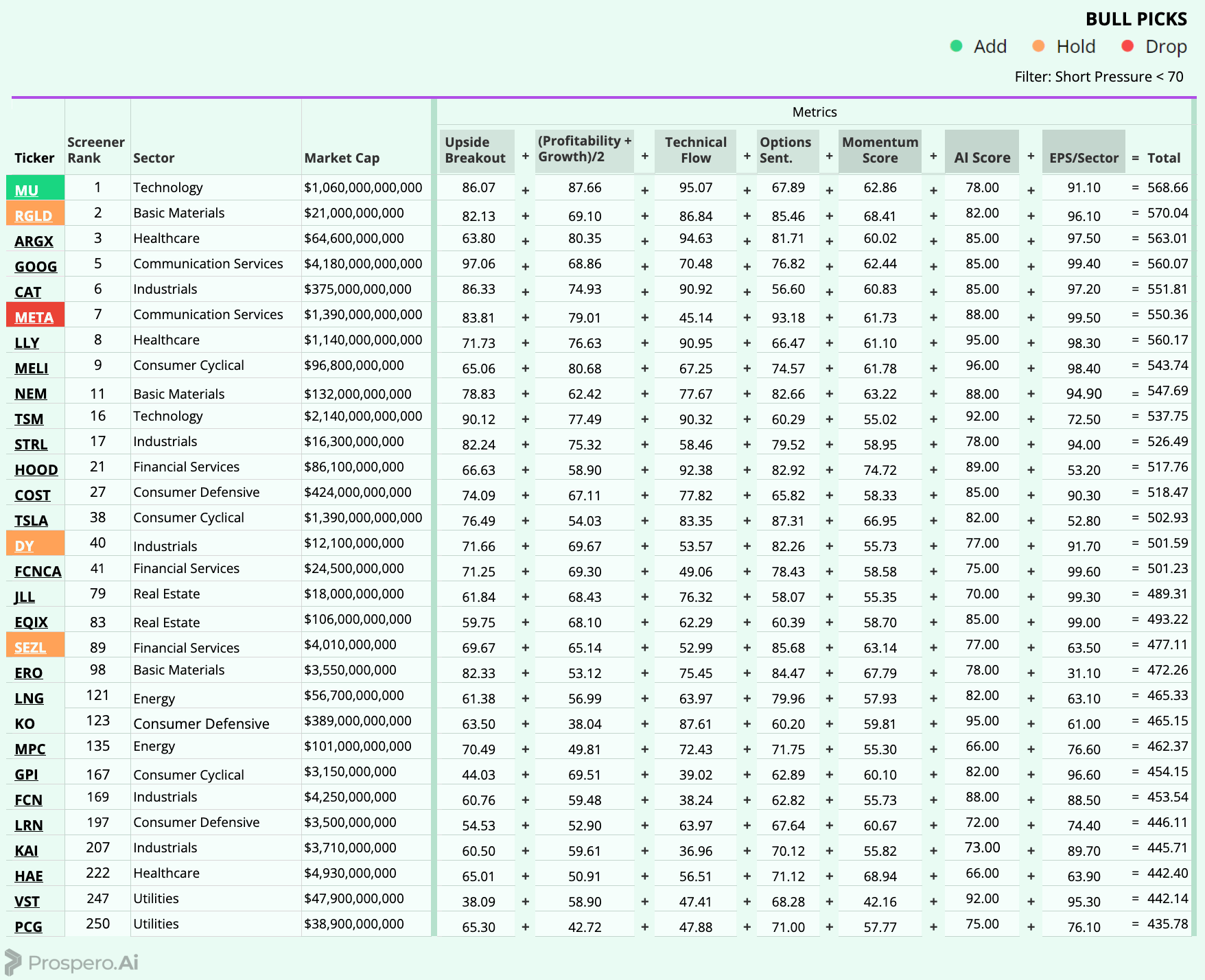
Task: Click the Metrics group heading
Action: [x=815, y=112]
